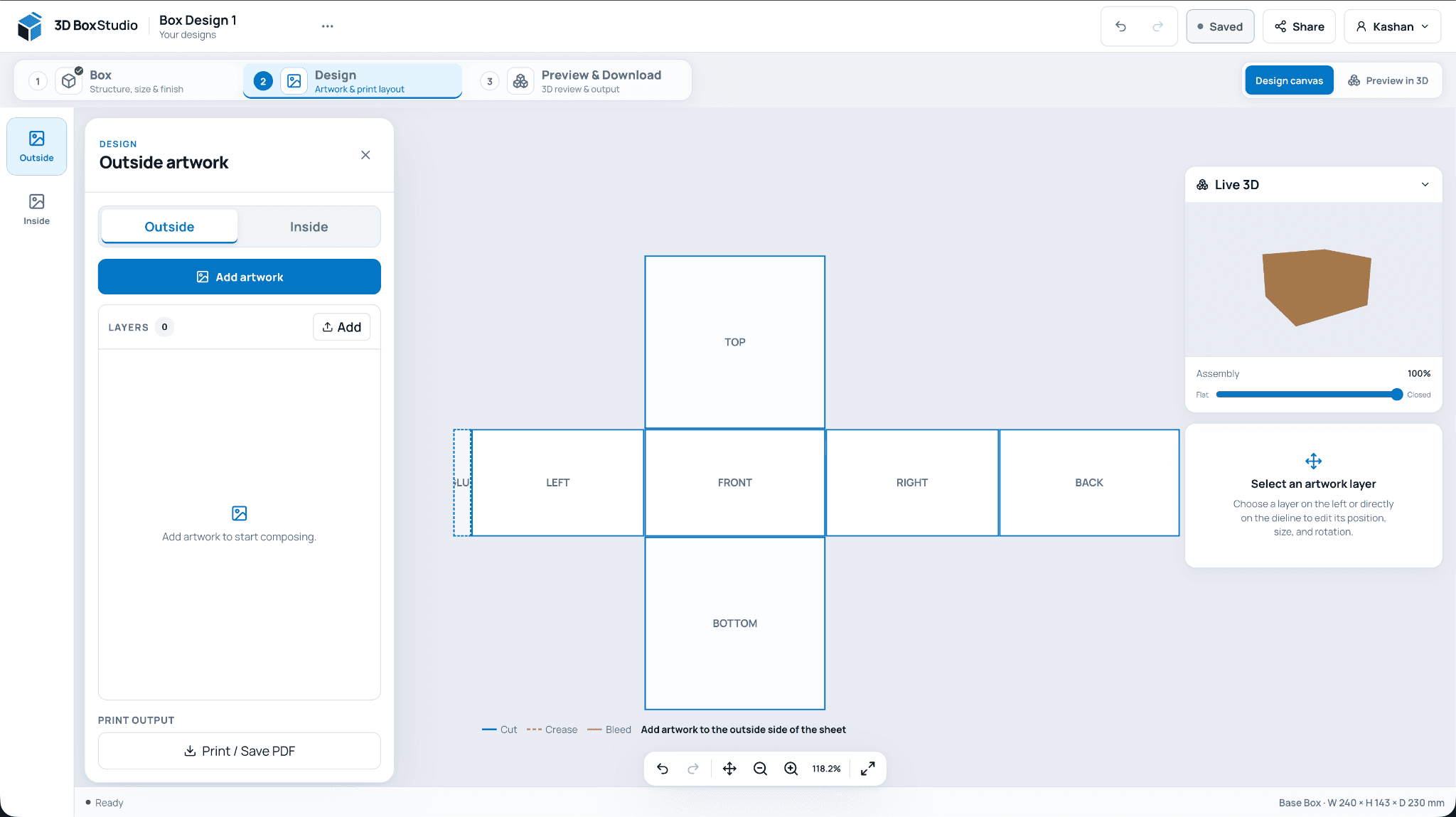The image size is (1456, 817).
Task: Click the Box Design 1 title
Action: [x=198, y=20]
